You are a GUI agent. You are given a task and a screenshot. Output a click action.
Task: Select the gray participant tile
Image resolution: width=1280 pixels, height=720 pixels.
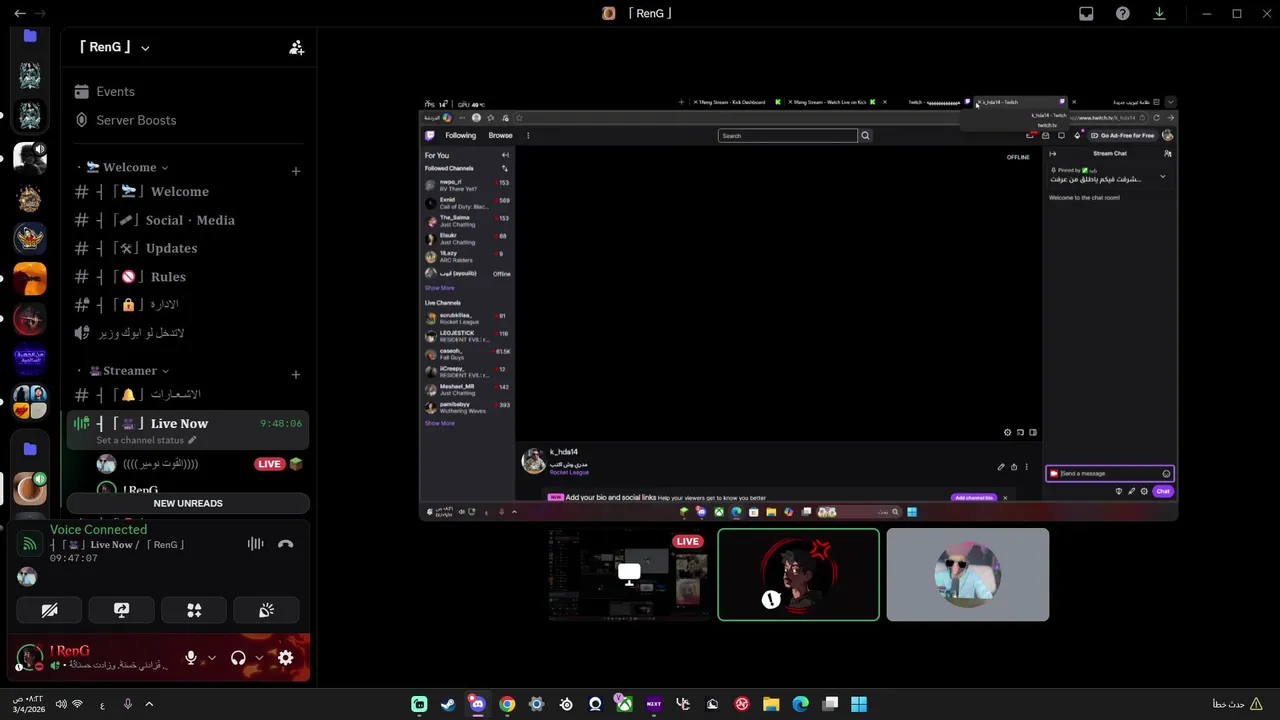coord(968,575)
